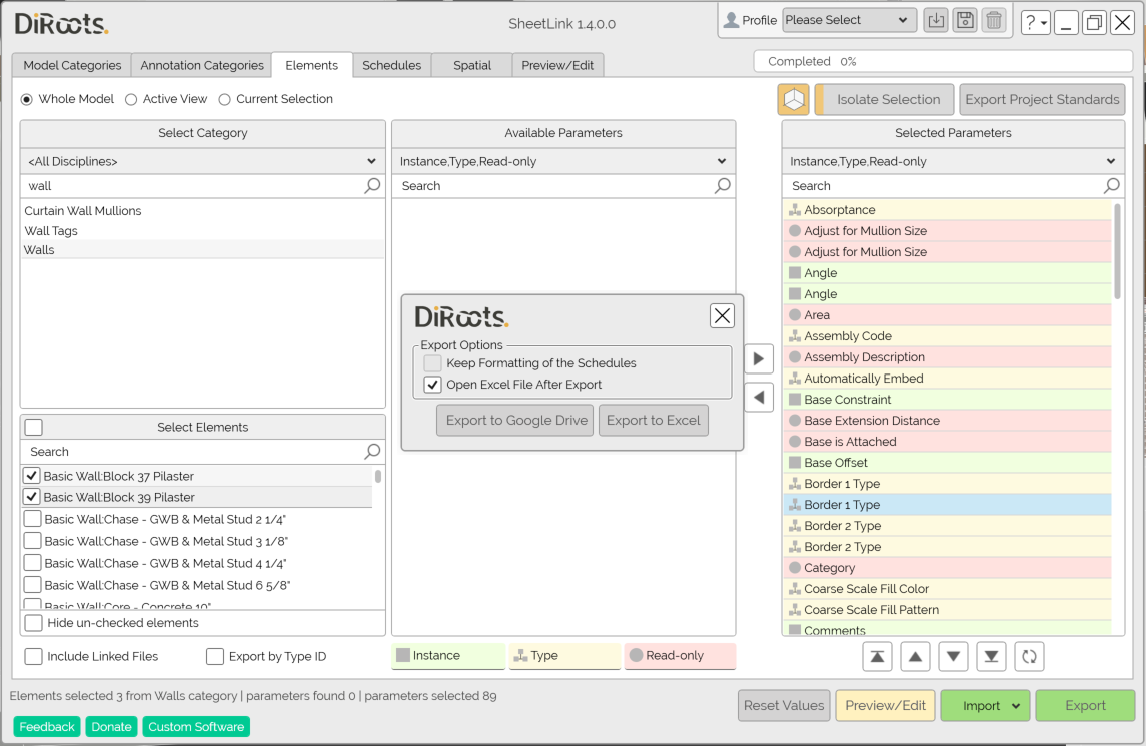Click the left arrow to remove parameters
The image size is (1146, 746).
(x=759, y=398)
